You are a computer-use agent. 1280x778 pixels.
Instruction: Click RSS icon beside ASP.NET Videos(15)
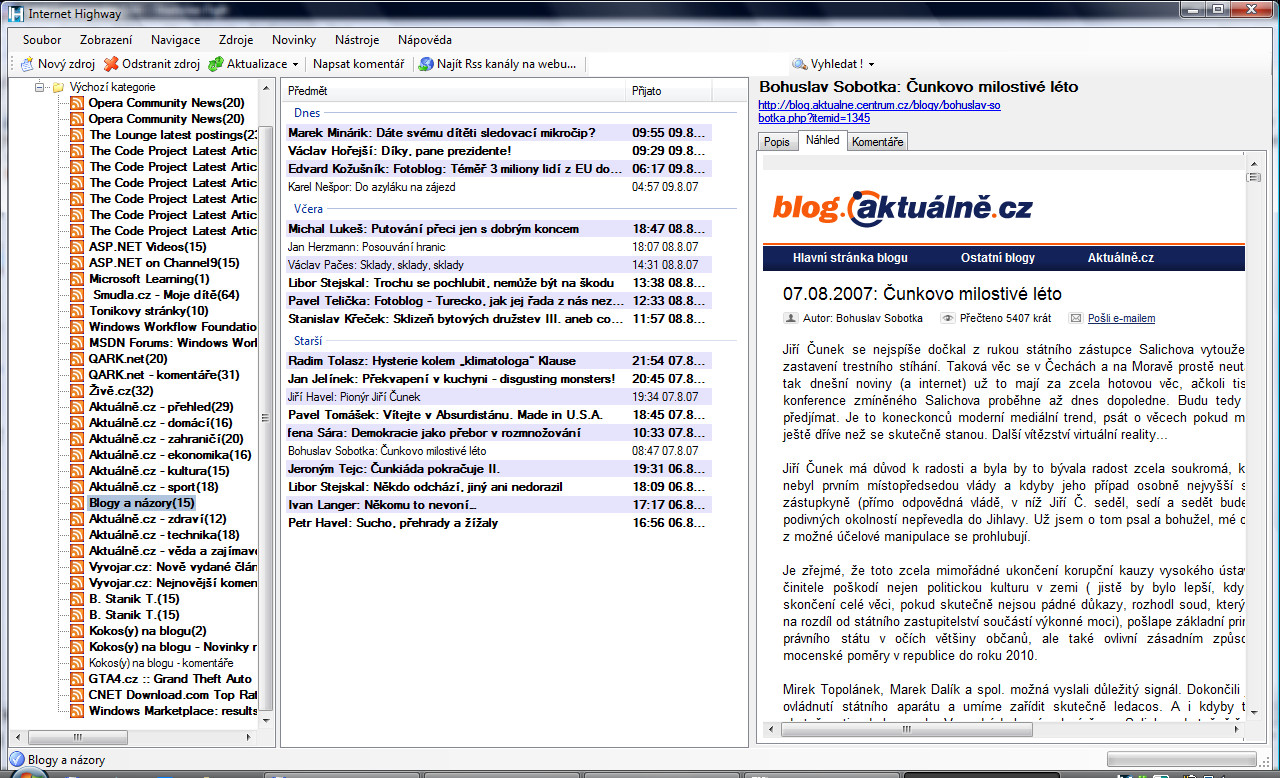pos(77,247)
